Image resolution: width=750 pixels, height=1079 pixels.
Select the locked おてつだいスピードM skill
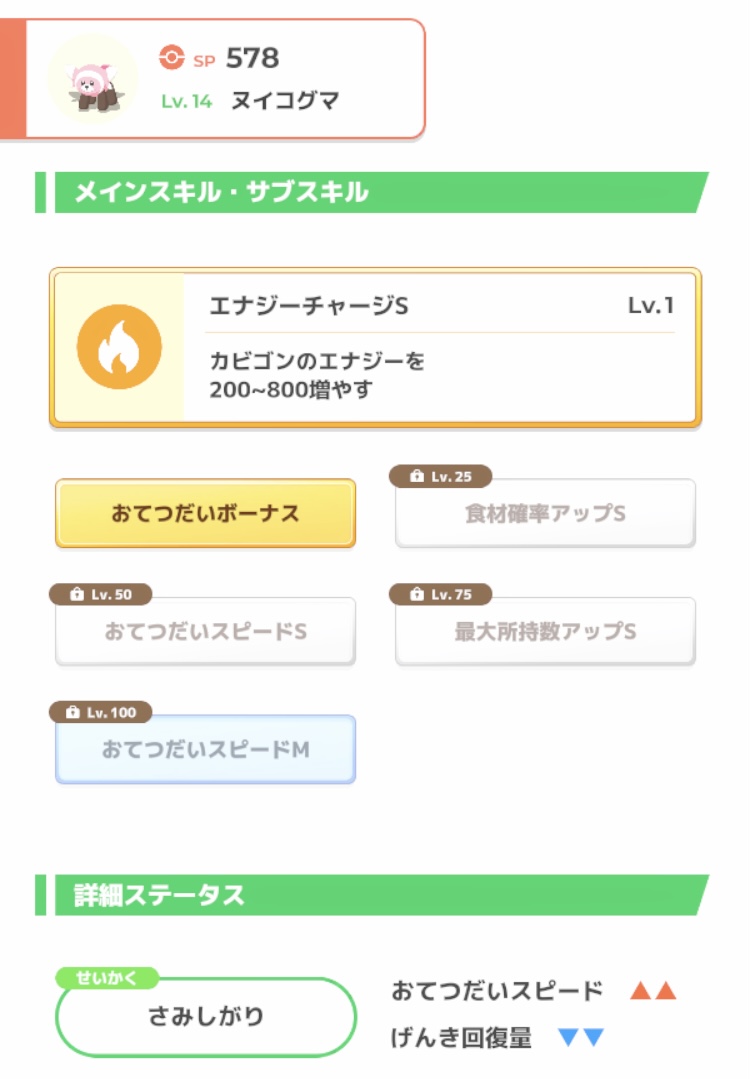[205, 749]
